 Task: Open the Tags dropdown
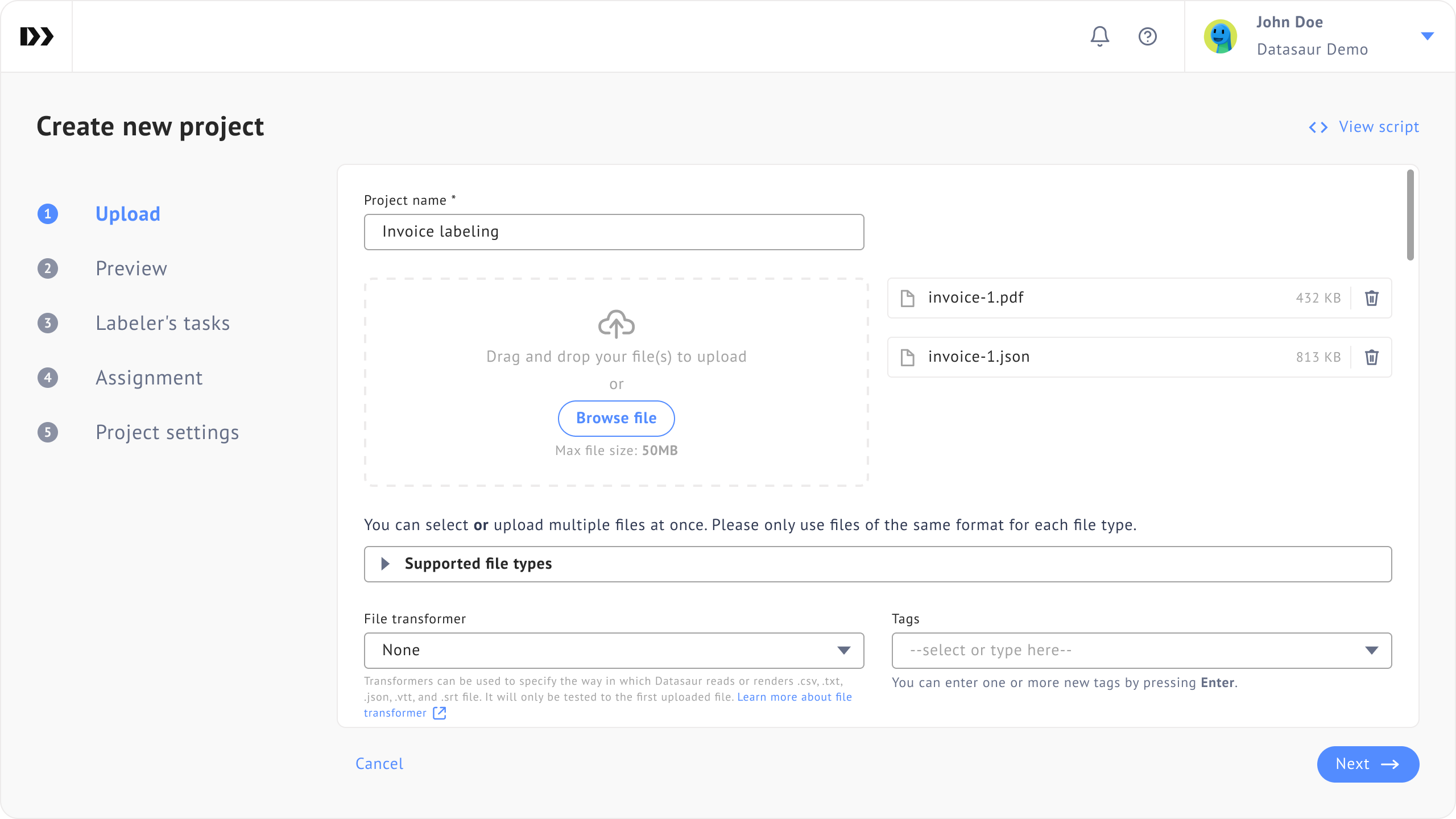point(1141,650)
